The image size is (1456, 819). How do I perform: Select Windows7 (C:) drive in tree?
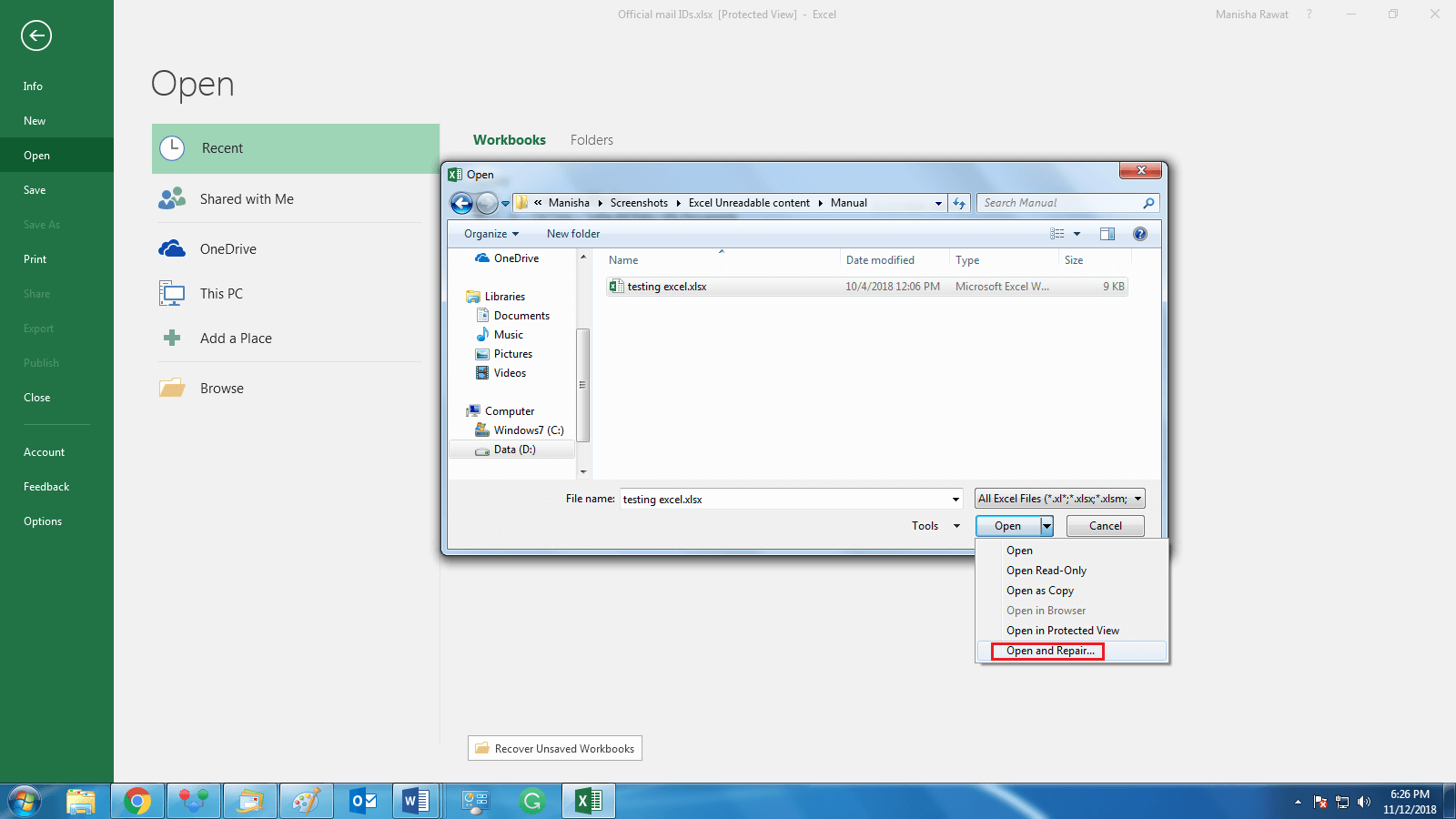click(x=529, y=430)
